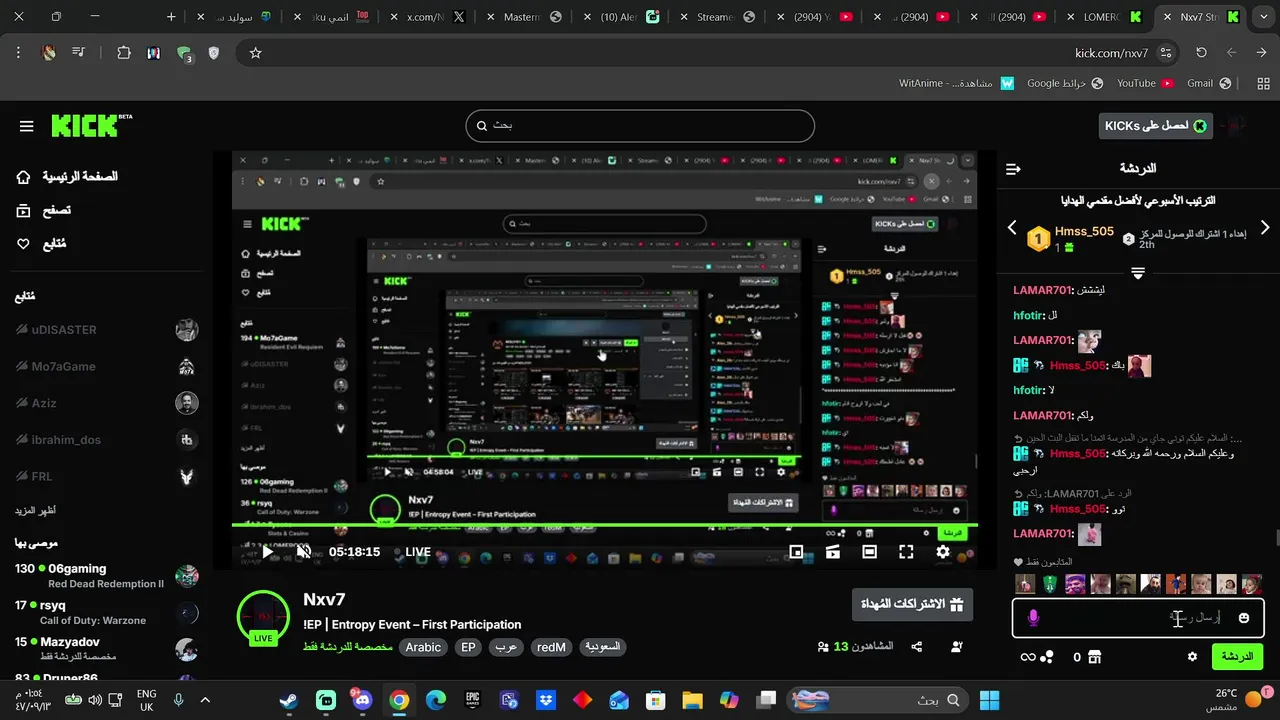The image size is (1280, 720).
Task: Open recommended channel Mazyadov
Action: [106, 648]
